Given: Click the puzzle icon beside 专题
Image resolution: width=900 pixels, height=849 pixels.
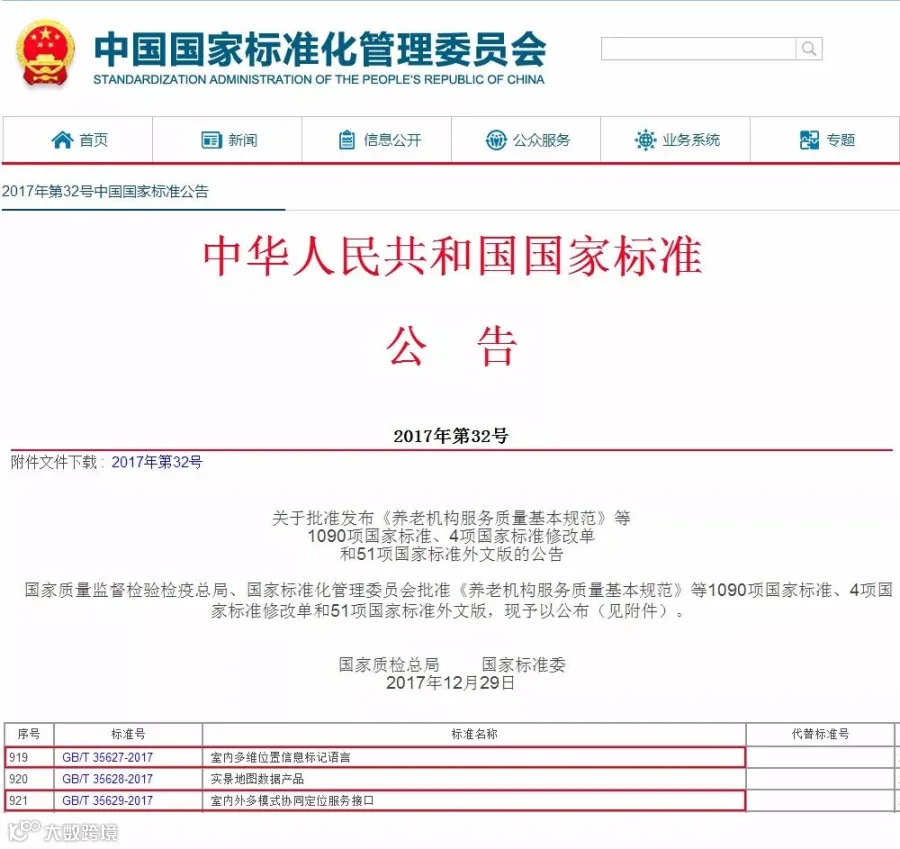Looking at the screenshot, I should (809, 139).
